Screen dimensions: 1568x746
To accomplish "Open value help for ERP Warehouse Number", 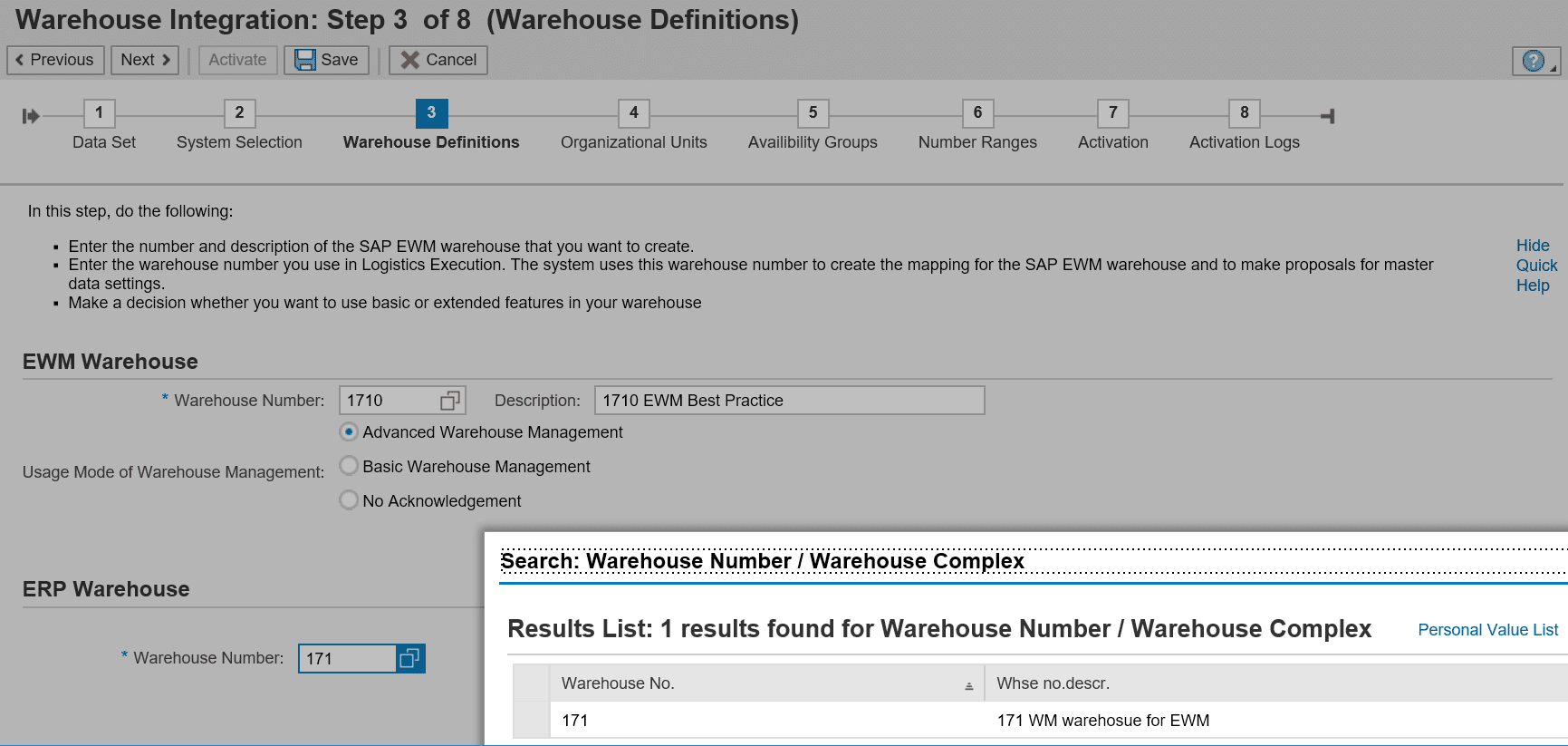I will [409, 658].
